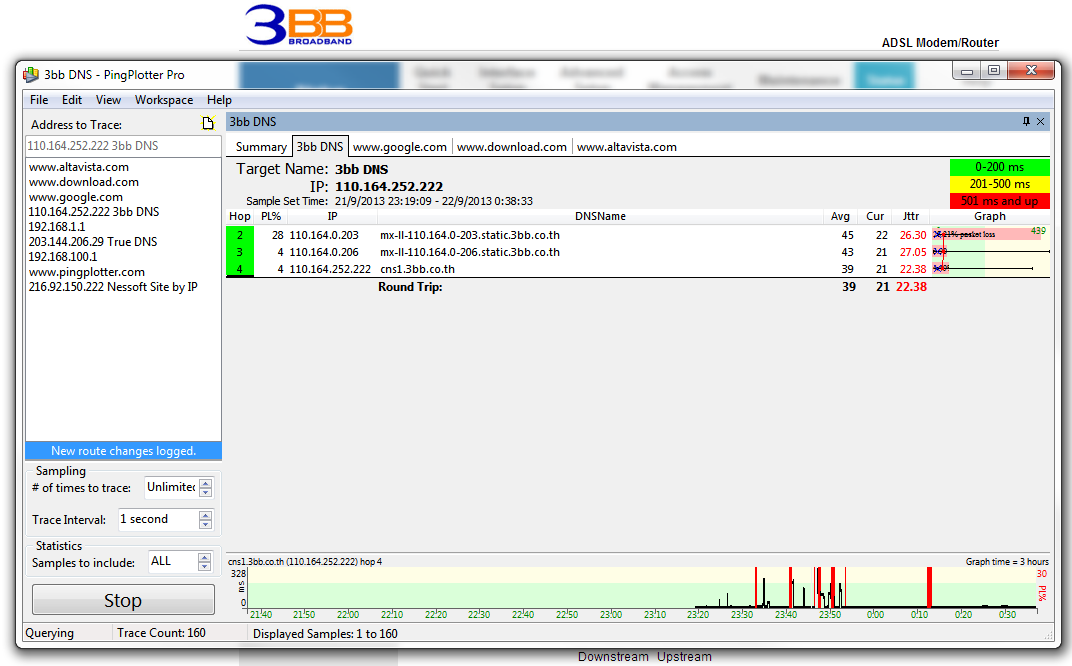Click the Avg column header
Image resolution: width=1072 pixels, height=666 pixels.
[840, 216]
